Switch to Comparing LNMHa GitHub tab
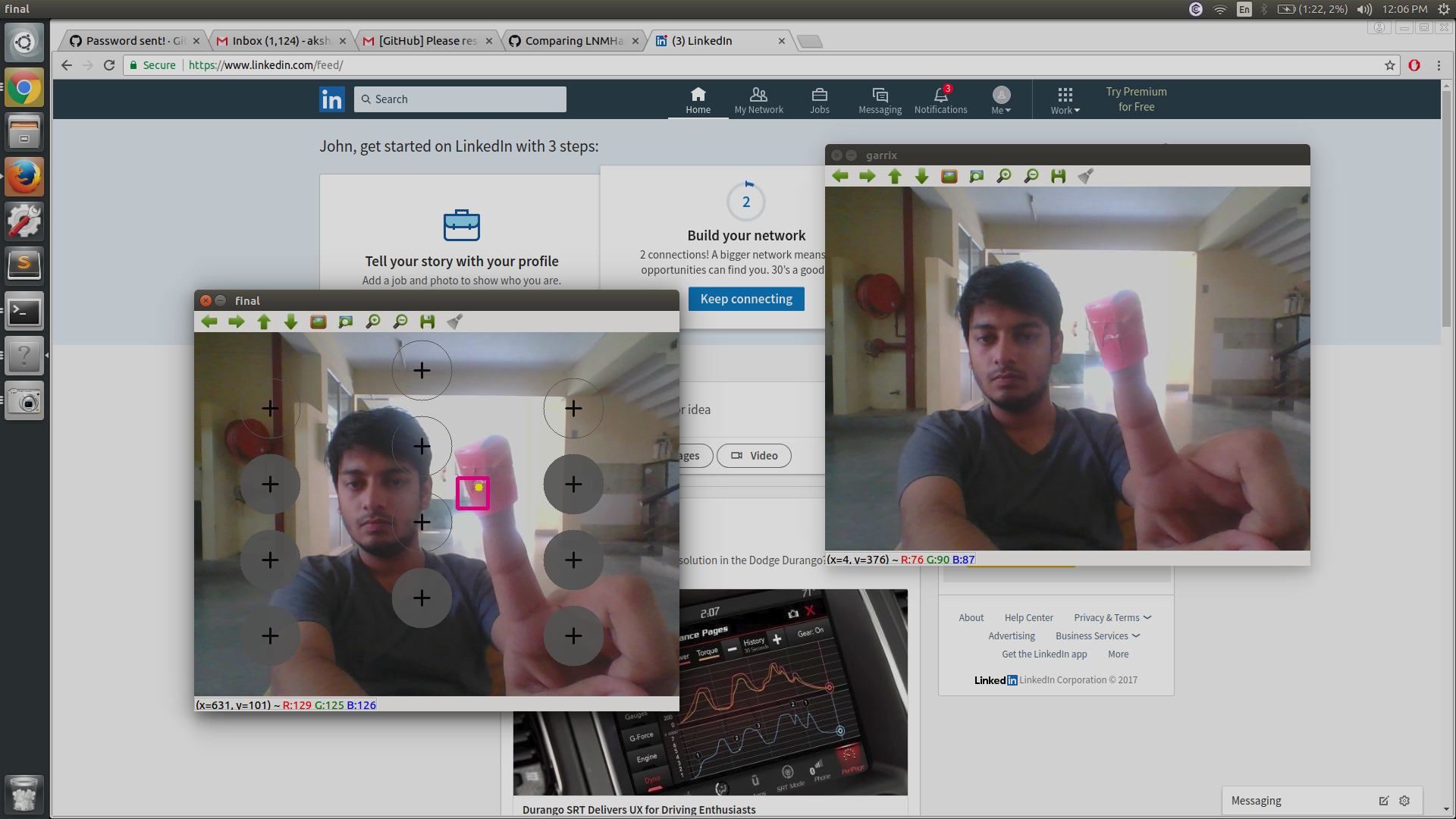1456x819 pixels. pyautogui.click(x=573, y=41)
